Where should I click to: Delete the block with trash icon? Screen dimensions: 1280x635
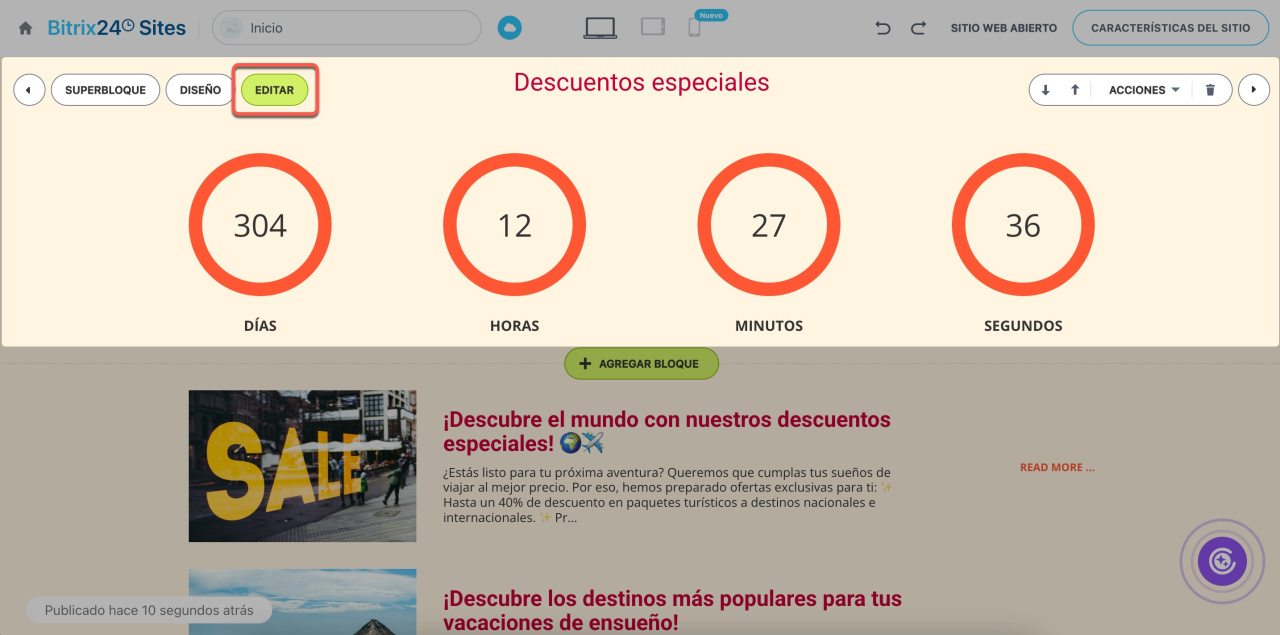(1210, 90)
